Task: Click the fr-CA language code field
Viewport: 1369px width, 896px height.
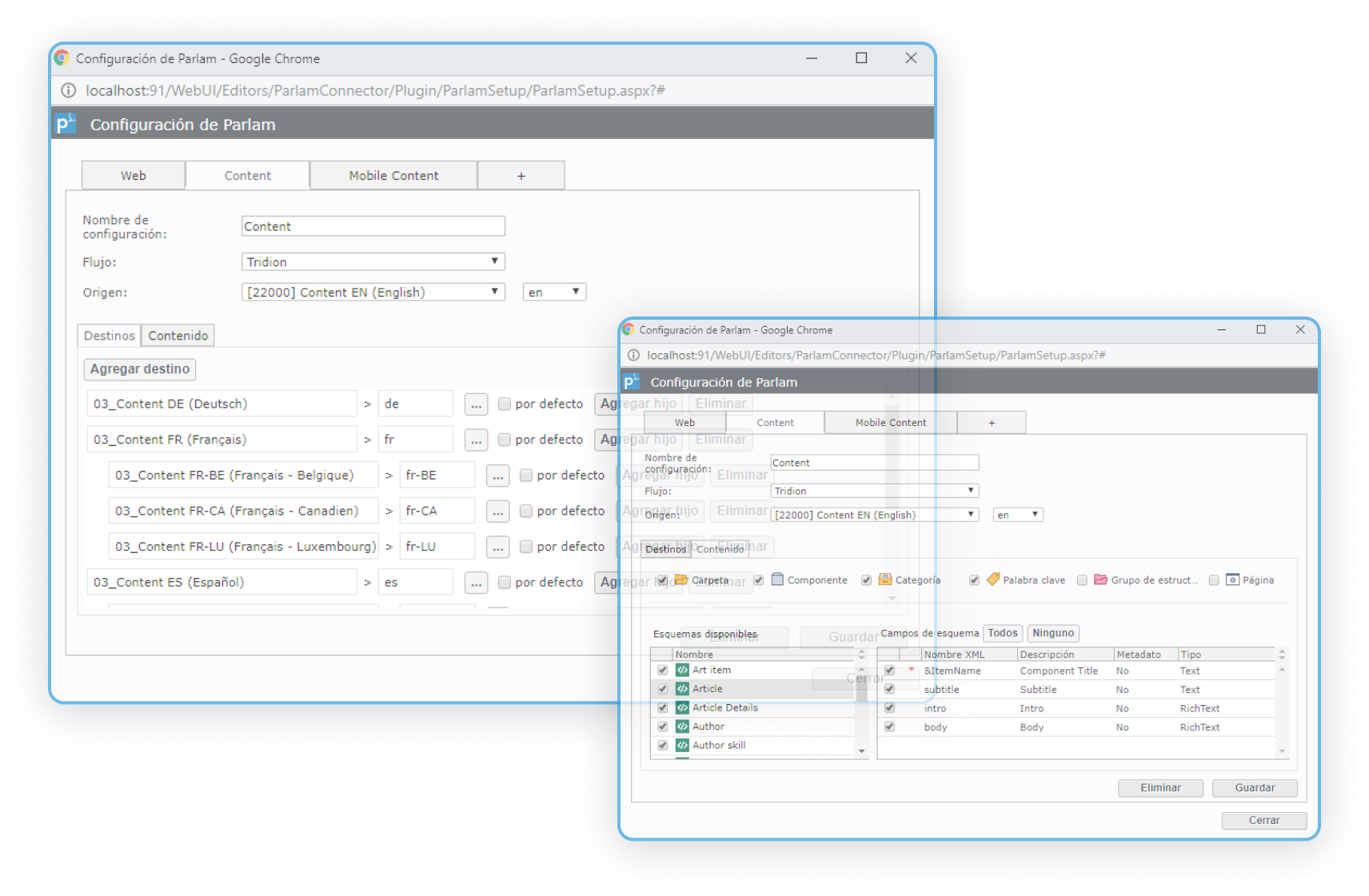Action: [x=437, y=511]
